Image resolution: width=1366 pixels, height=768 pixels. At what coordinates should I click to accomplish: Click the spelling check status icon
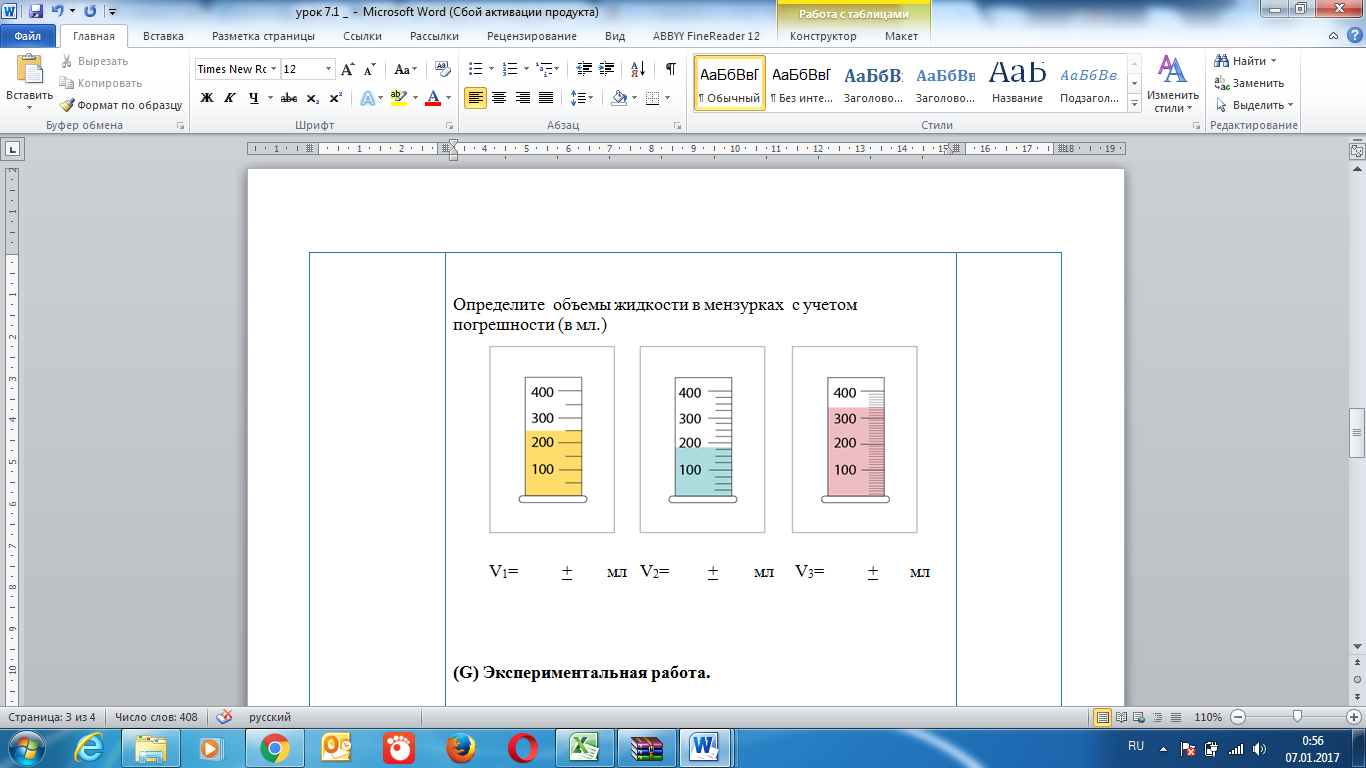(225, 717)
